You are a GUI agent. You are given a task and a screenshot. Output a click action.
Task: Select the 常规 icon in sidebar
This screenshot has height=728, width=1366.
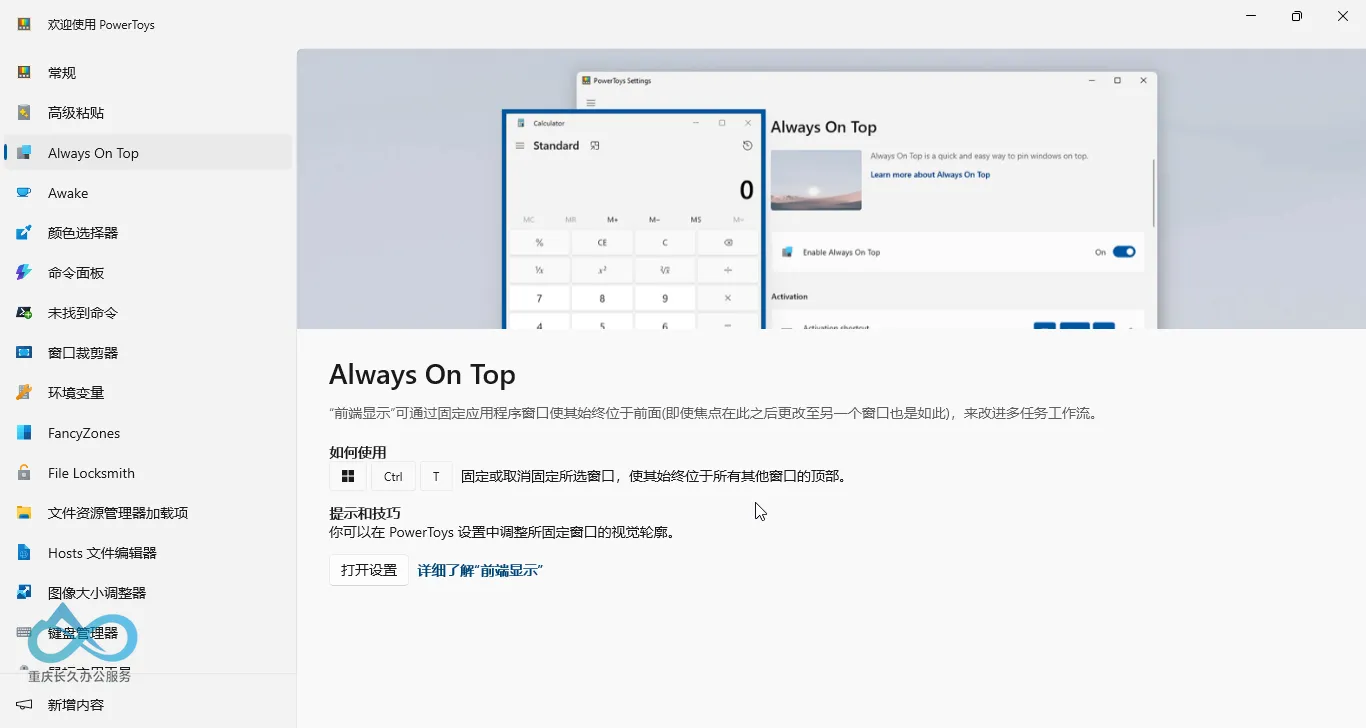pyautogui.click(x=24, y=73)
